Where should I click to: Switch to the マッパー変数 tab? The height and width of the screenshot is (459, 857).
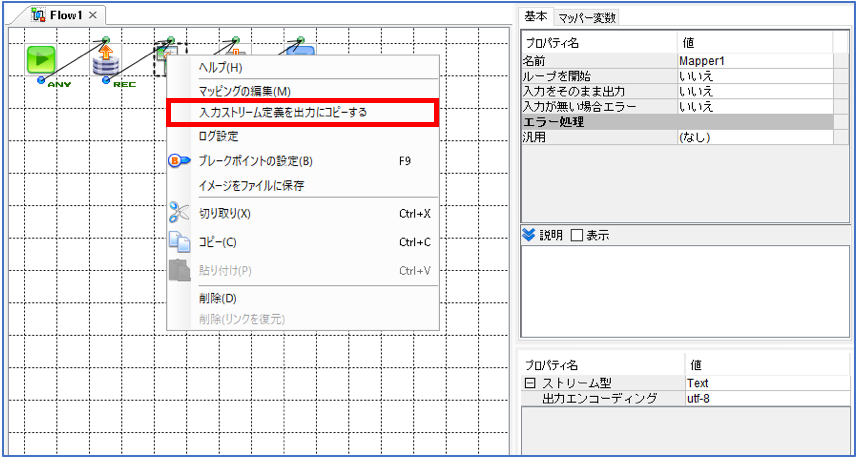pos(587,17)
